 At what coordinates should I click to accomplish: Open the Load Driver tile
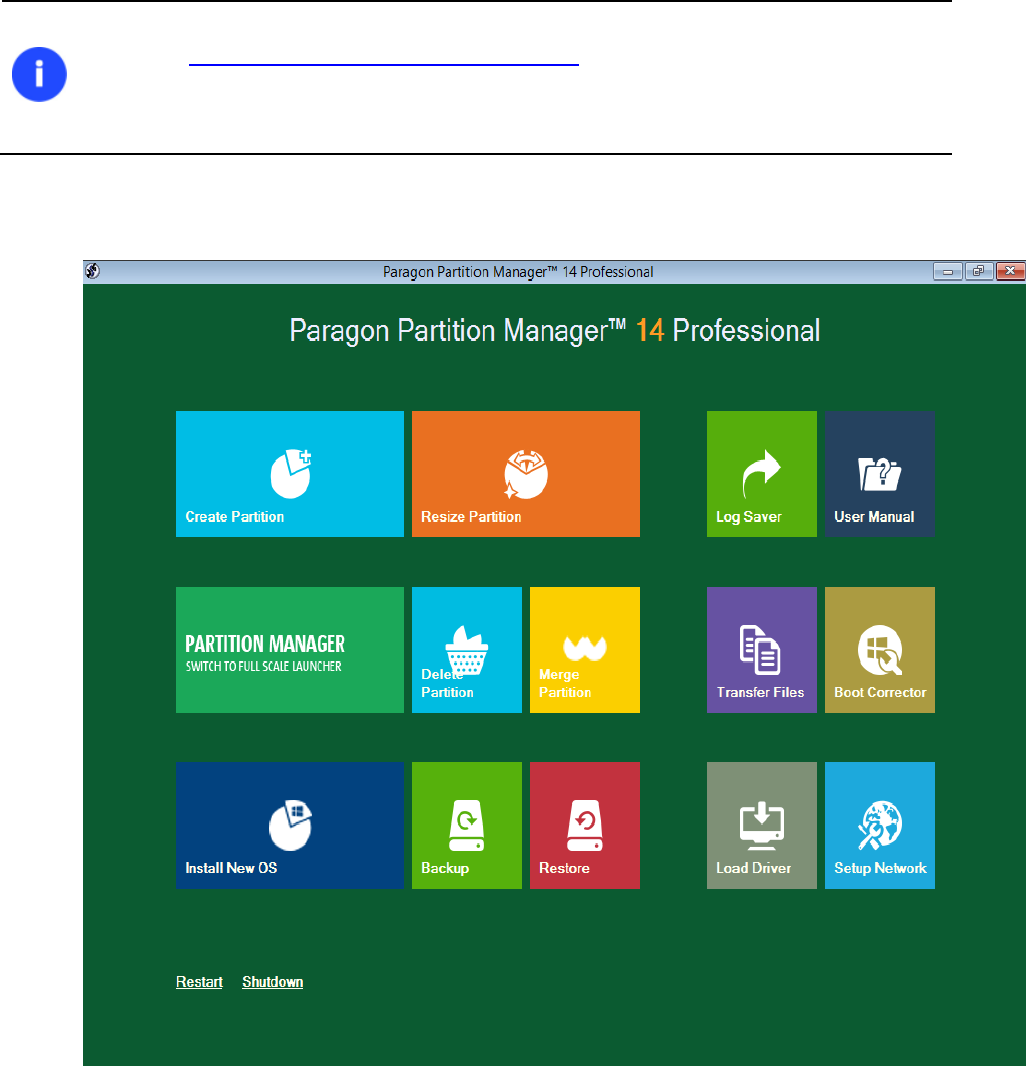coord(762,825)
